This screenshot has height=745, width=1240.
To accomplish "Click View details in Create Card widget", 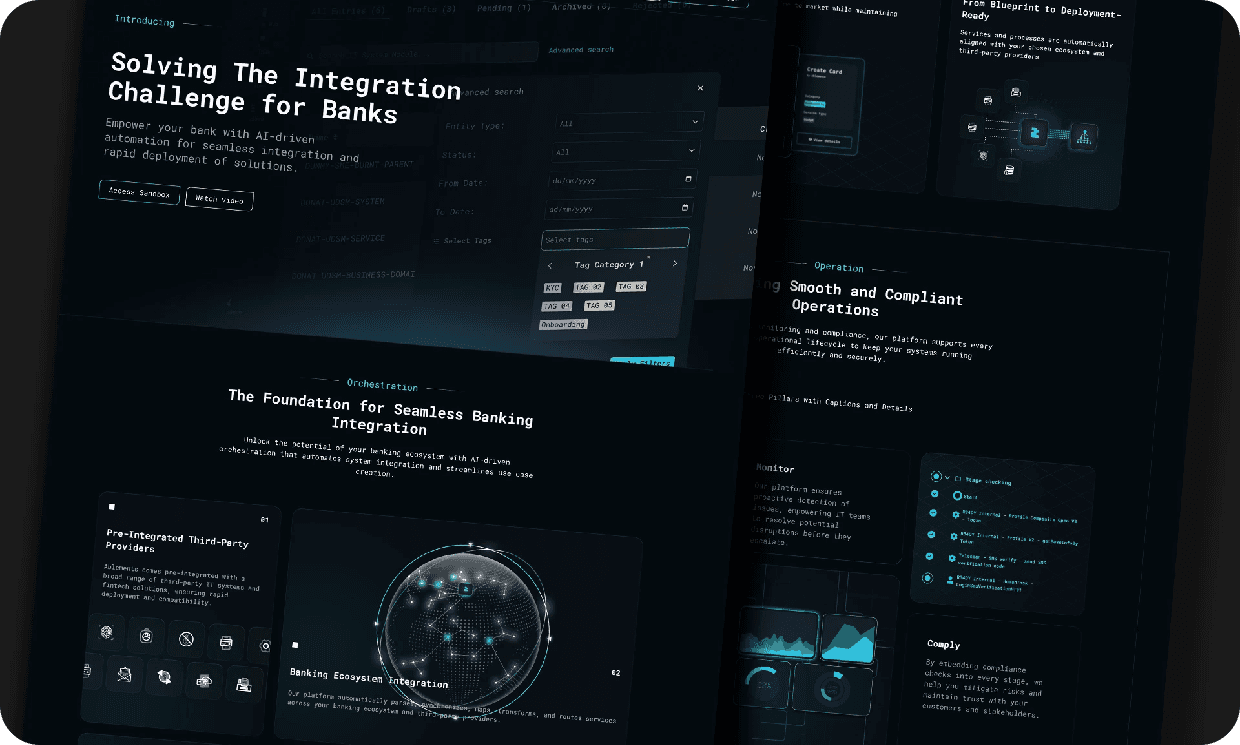I will (824, 141).
